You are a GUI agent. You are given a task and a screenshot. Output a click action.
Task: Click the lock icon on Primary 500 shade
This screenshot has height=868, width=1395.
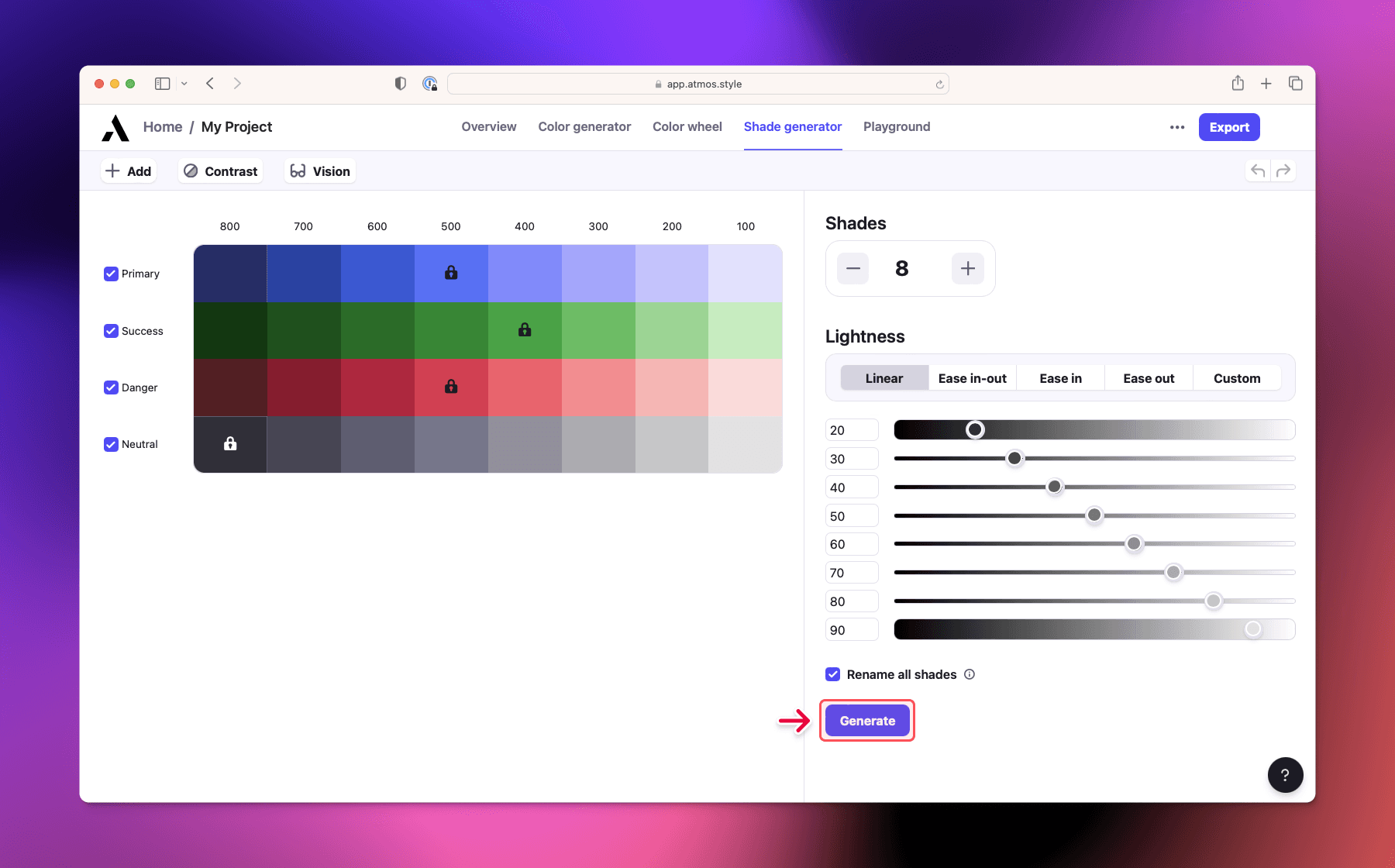[451, 273]
